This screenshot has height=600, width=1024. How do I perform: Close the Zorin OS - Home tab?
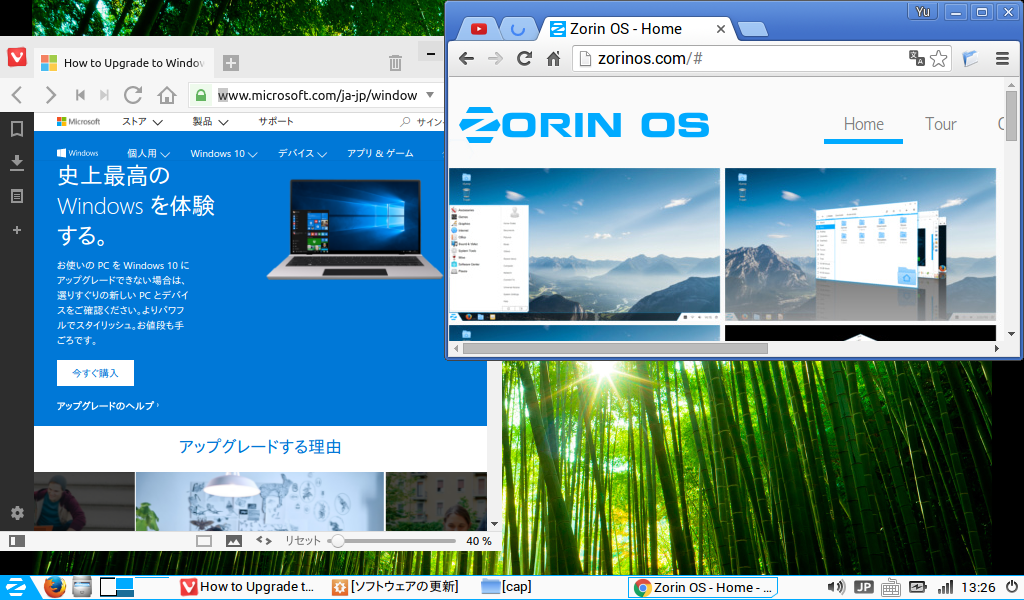tap(720, 29)
